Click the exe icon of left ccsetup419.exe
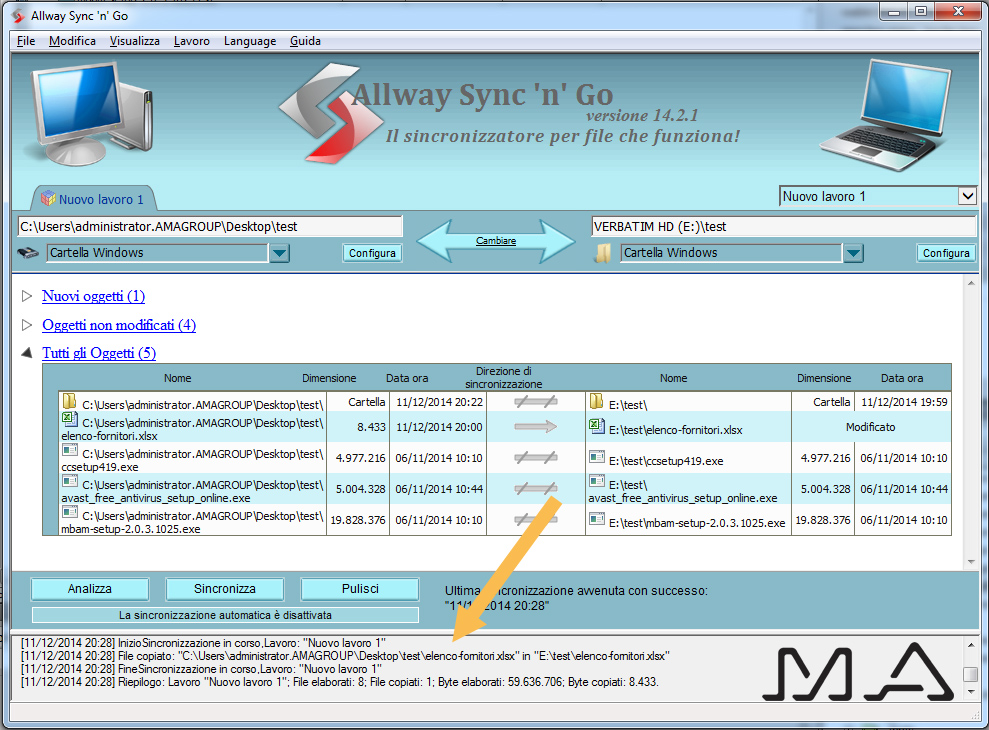Screen dimensions: 989x730 coord(69,450)
